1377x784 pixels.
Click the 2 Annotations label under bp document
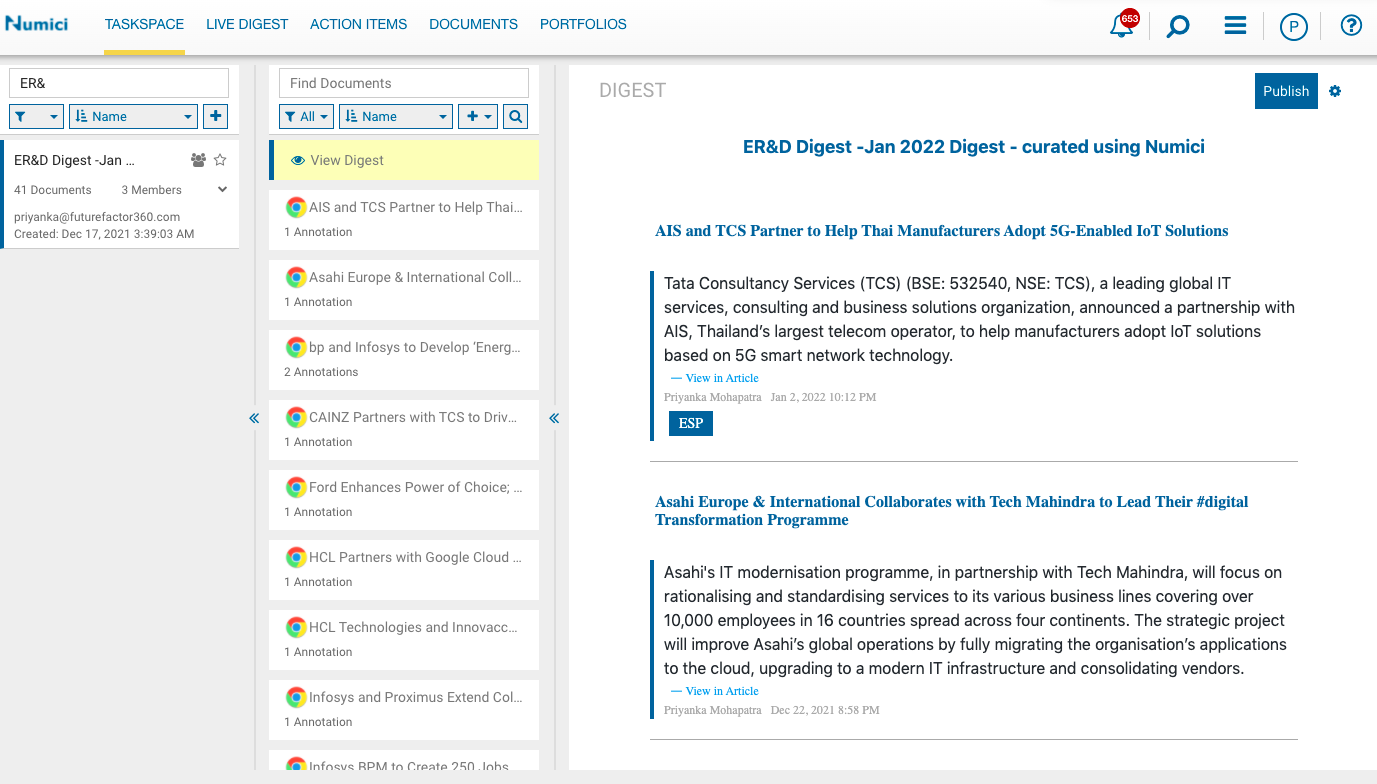(321, 372)
